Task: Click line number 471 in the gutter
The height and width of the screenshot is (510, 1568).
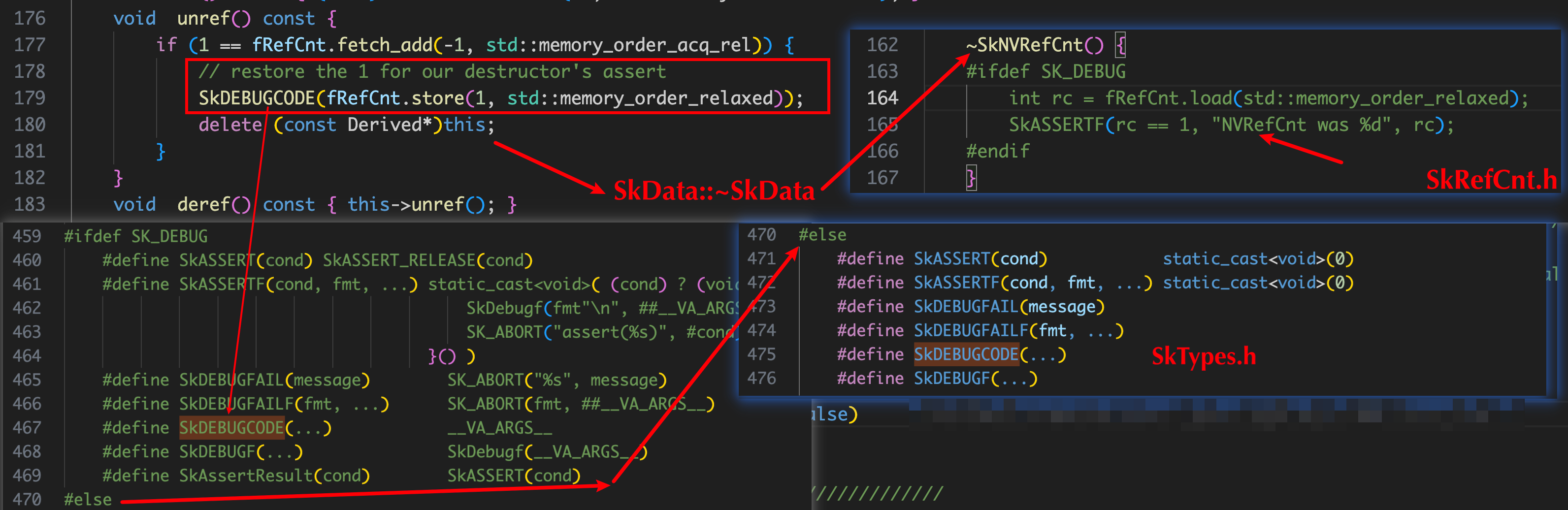Action: [x=761, y=258]
